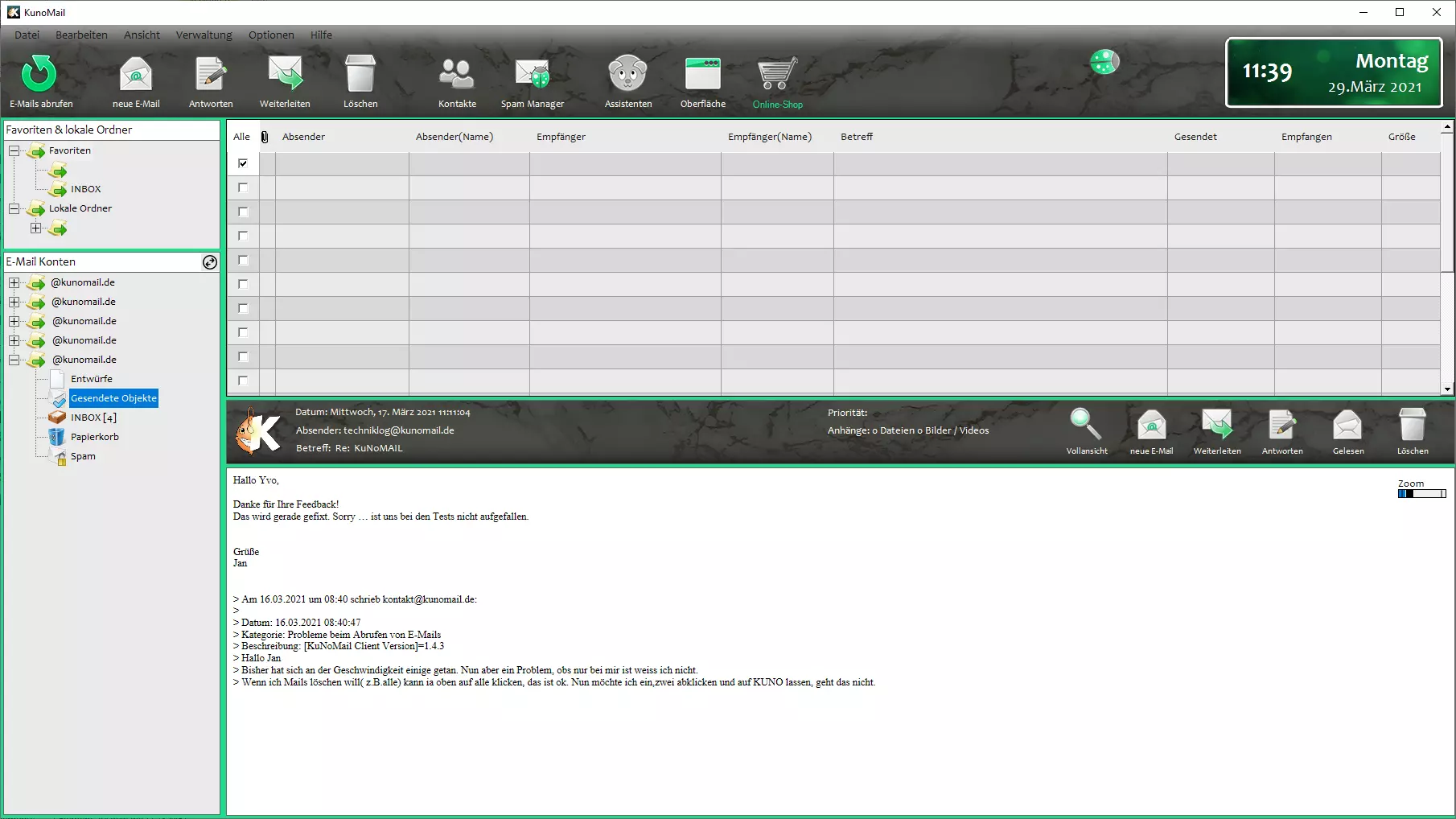Viewport: 1456px width, 819px height.
Task: Click the top toolbar Löschen trash icon
Action: point(360,74)
